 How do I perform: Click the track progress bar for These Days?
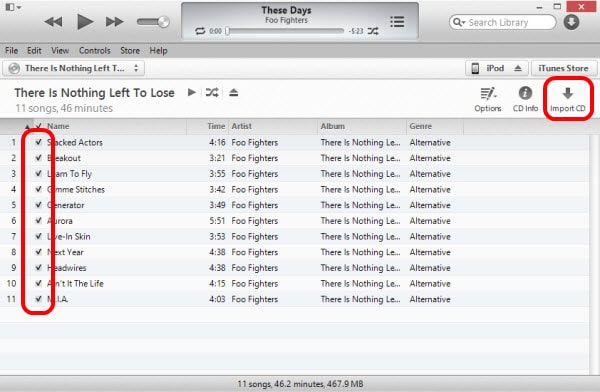(x=285, y=31)
